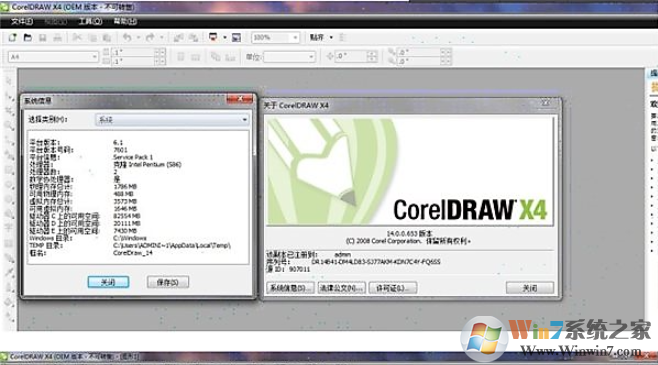Image resolution: width=658 pixels, height=365 pixels.
Task: Click the 'C:\Windows' directory value
Action: coord(130,238)
